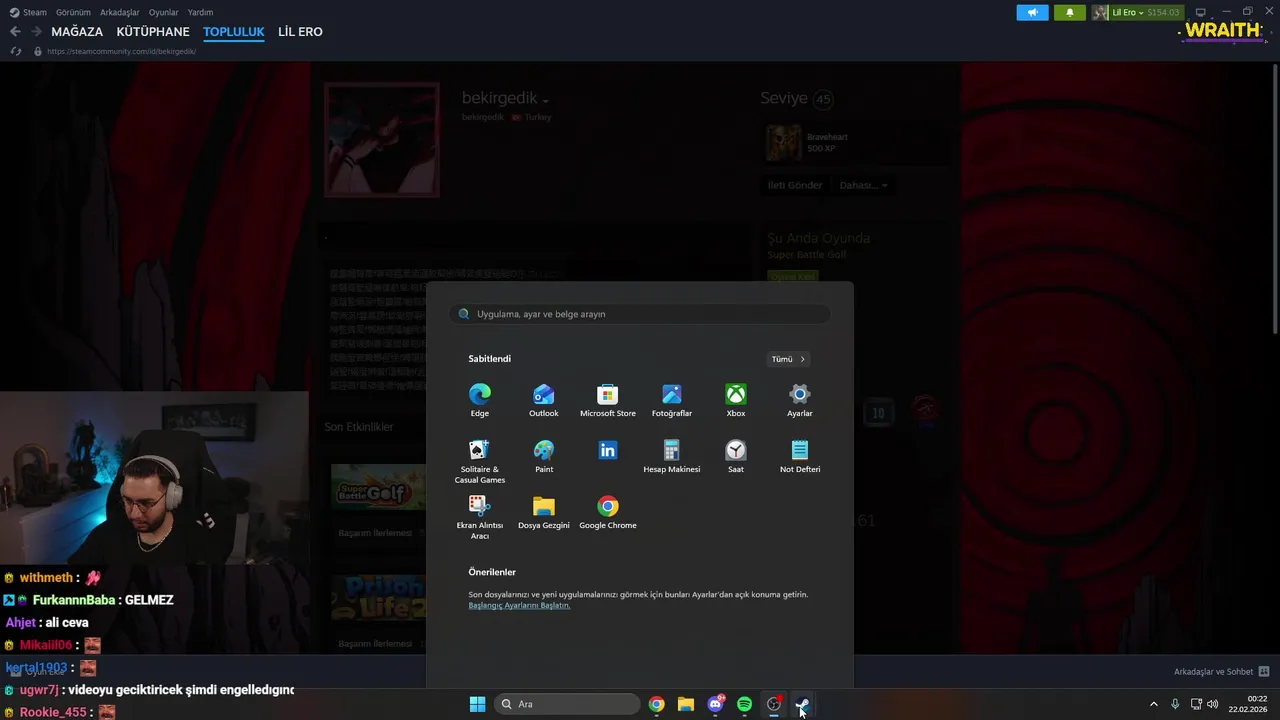Open Arkadaşlar ve Sohbet panel
Viewport: 1280px width, 720px height.
(1221, 672)
